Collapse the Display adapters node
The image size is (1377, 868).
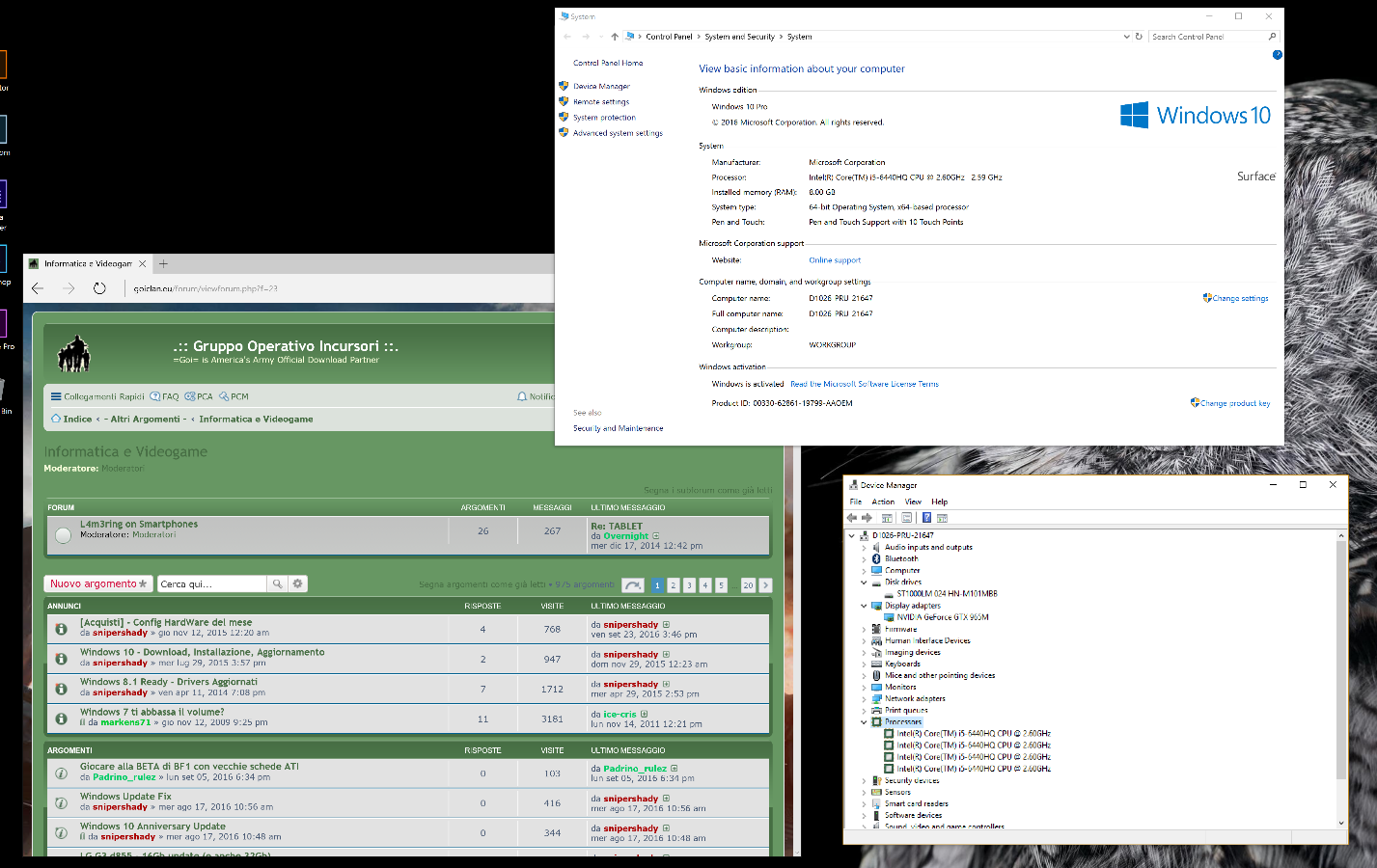coord(864,606)
